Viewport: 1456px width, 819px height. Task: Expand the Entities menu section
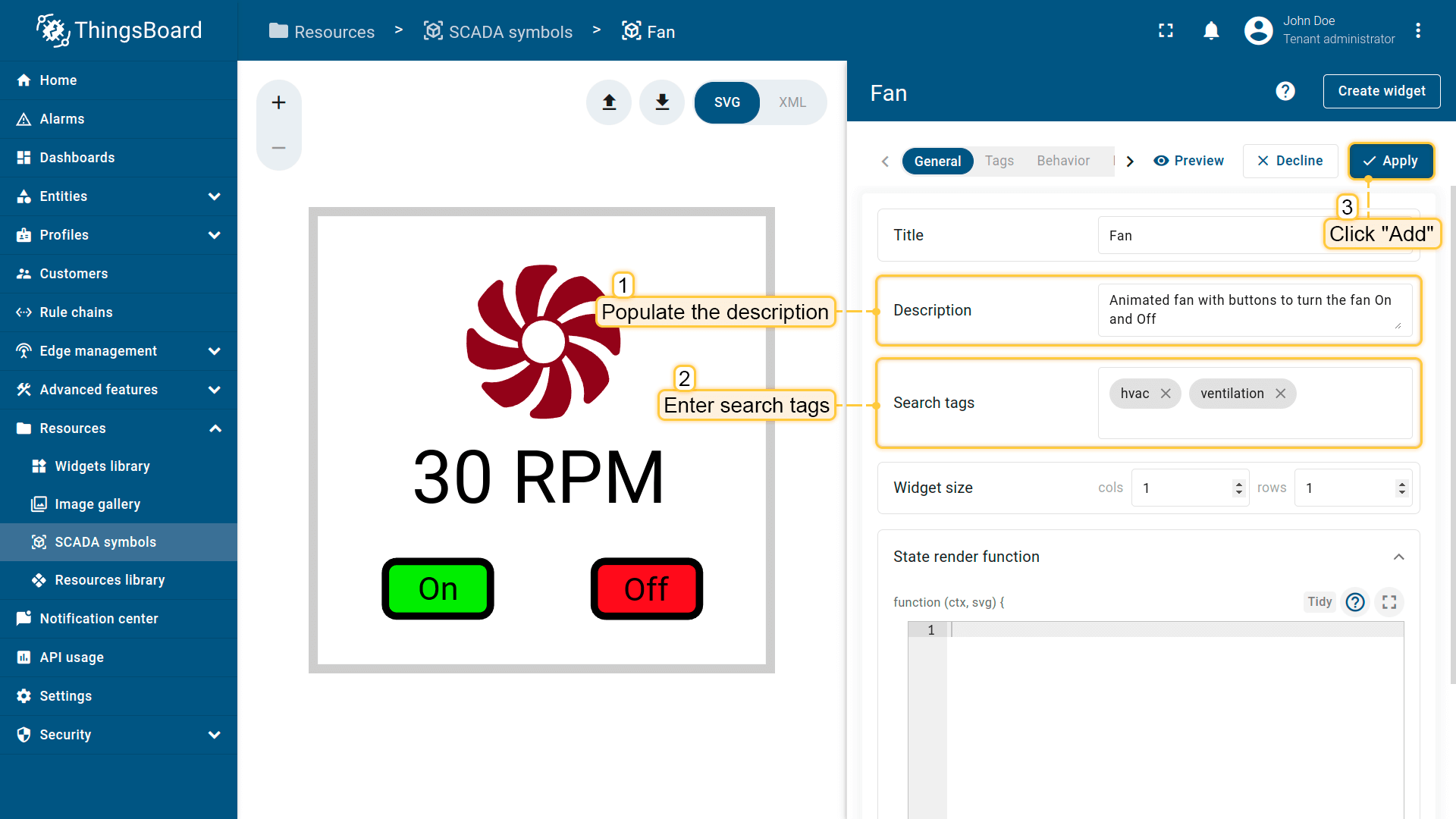(x=214, y=196)
